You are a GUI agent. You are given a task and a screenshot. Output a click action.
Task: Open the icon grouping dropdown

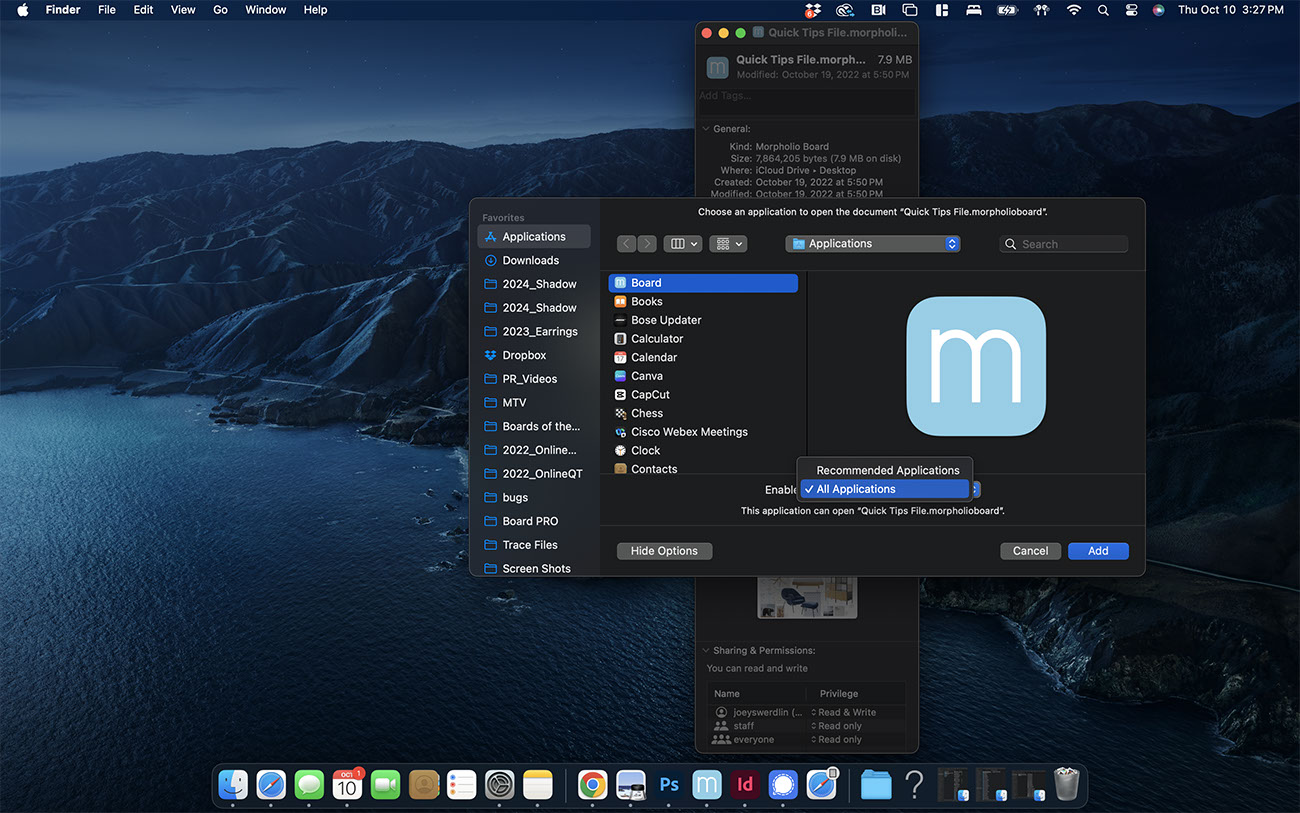727,244
